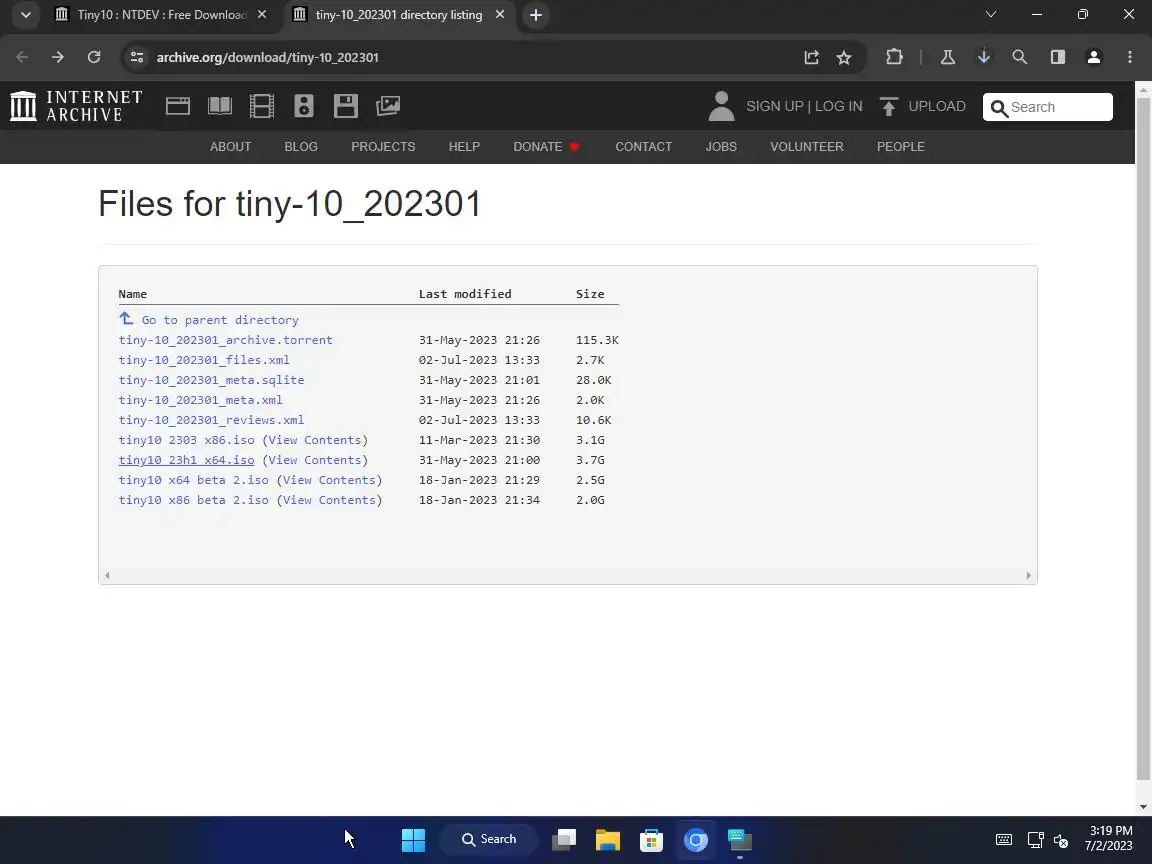Open the Texts book icon
Viewport: 1152px width, 864px height.
220,106
